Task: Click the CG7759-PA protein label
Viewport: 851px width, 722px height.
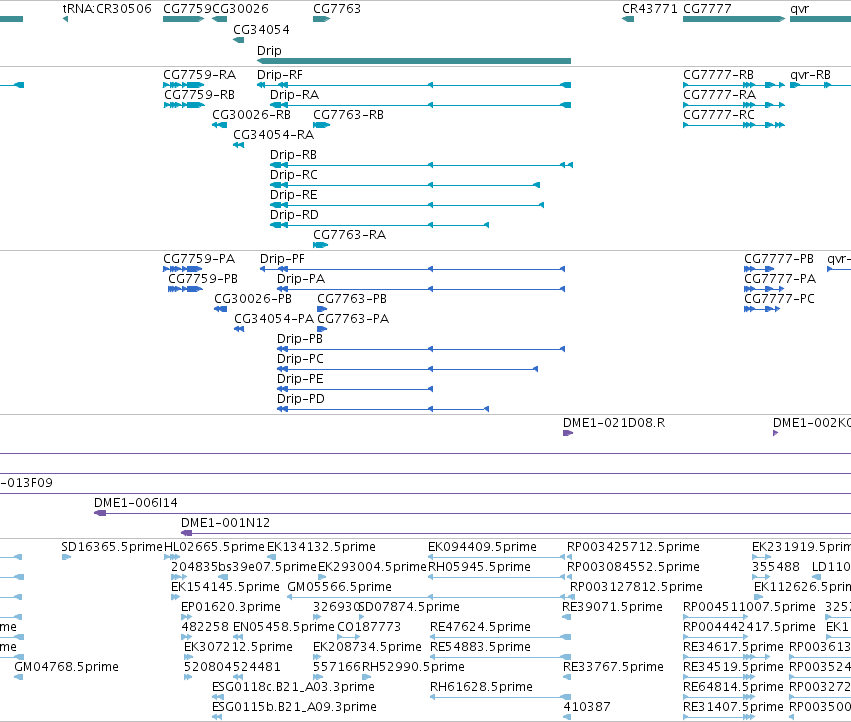Action: click(199, 259)
